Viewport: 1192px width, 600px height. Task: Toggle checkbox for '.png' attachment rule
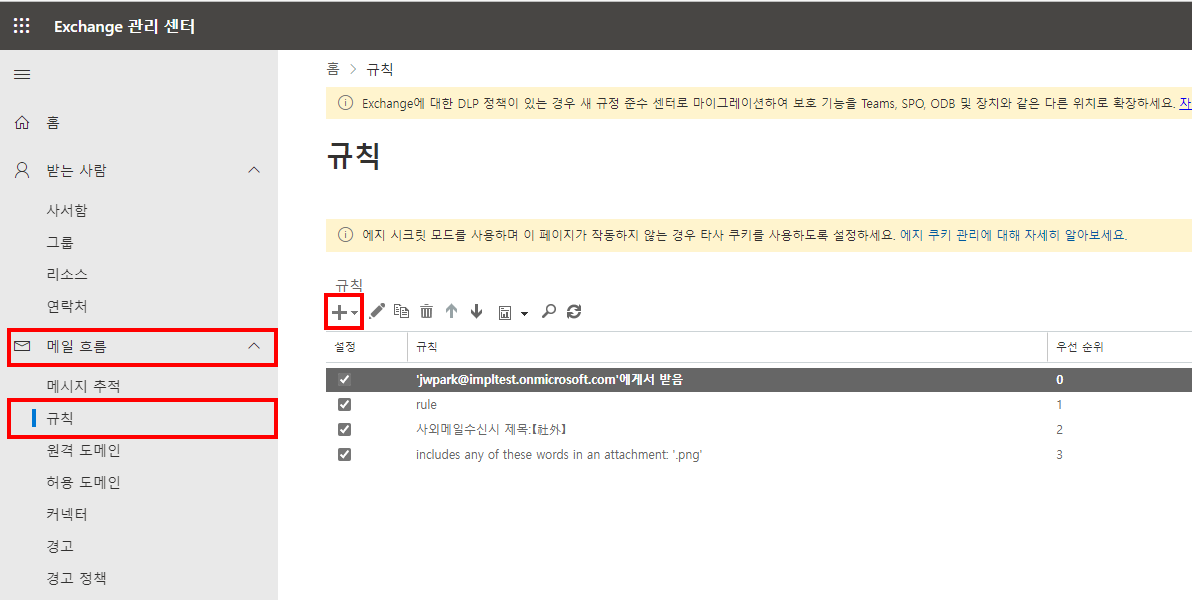coord(344,455)
